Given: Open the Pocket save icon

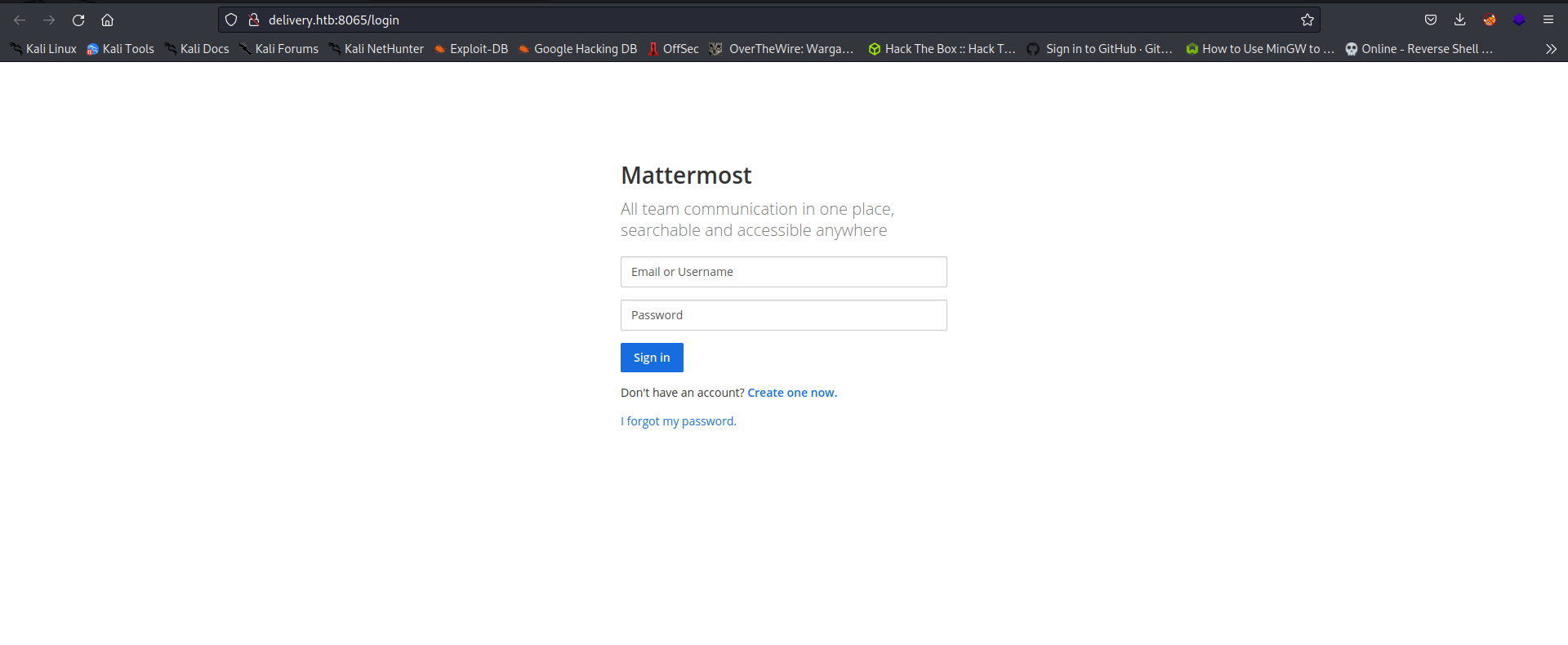Looking at the screenshot, I should click(1431, 20).
